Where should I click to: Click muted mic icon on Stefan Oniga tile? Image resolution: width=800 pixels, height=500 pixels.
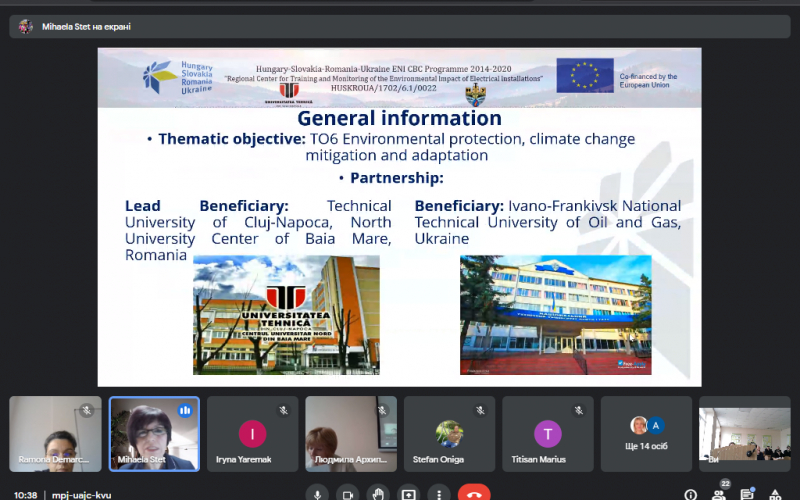481,410
